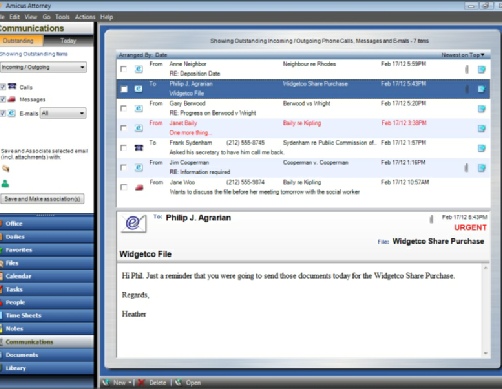The height and width of the screenshot is (389, 502).
Task: Click the phone icon in Frank Sydenham row
Action: pyautogui.click(x=139, y=148)
